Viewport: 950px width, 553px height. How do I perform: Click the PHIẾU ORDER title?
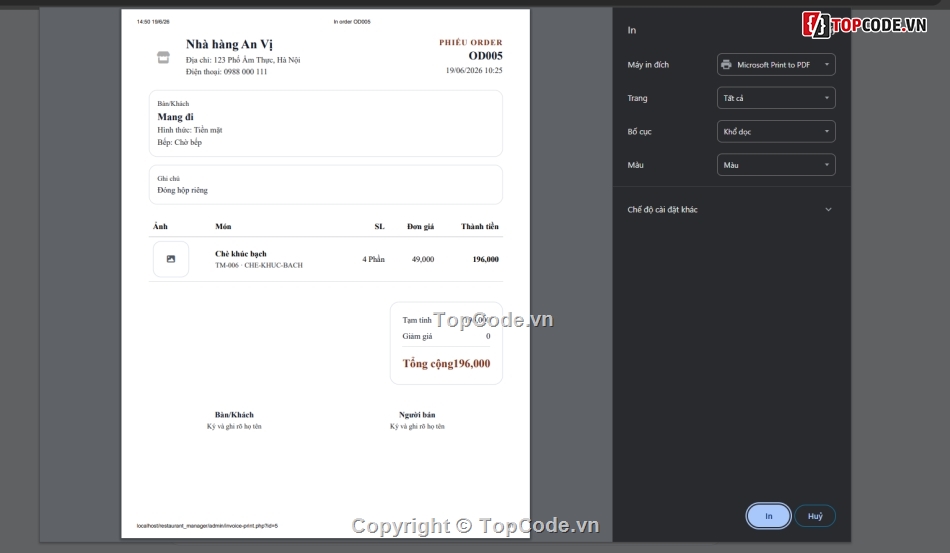[x=471, y=42]
